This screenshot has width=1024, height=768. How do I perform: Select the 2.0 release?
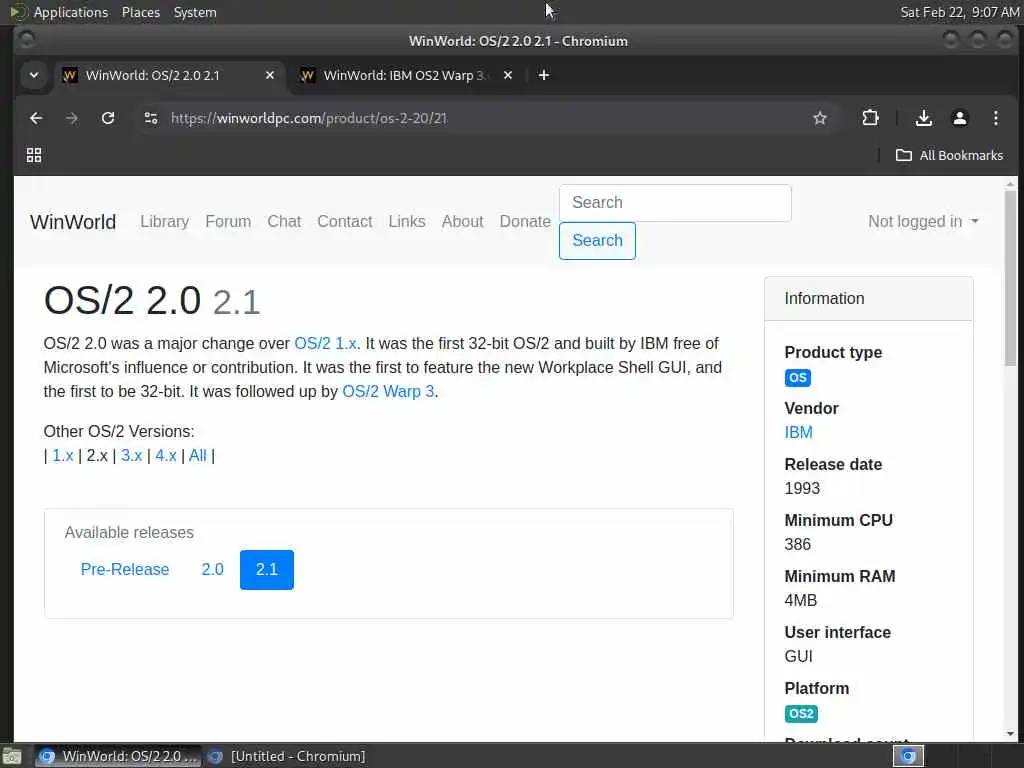click(212, 569)
